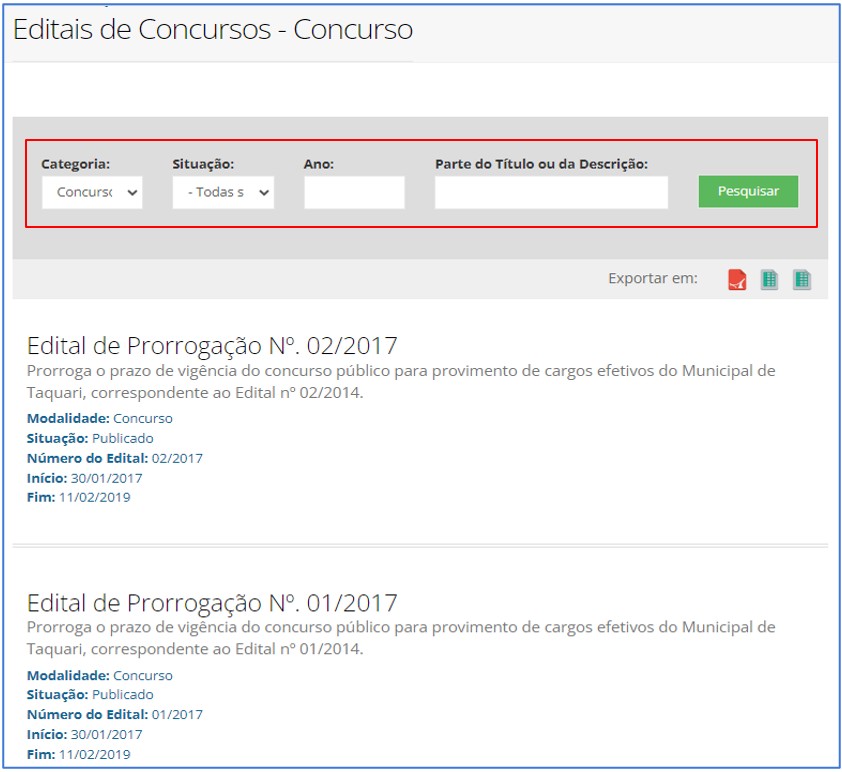Click the Ano input field
This screenshot has height=772, width=842.
pos(354,192)
